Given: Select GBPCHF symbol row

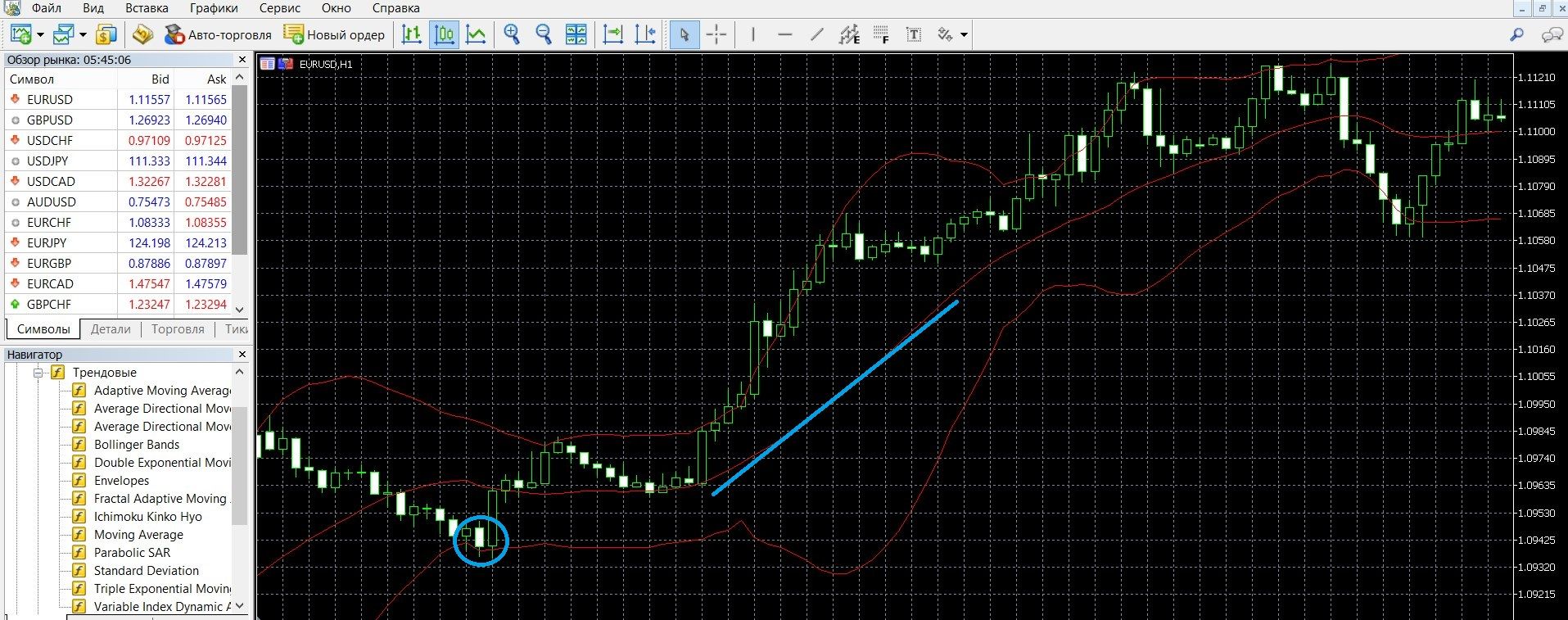Looking at the screenshot, I should [x=118, y=304].
